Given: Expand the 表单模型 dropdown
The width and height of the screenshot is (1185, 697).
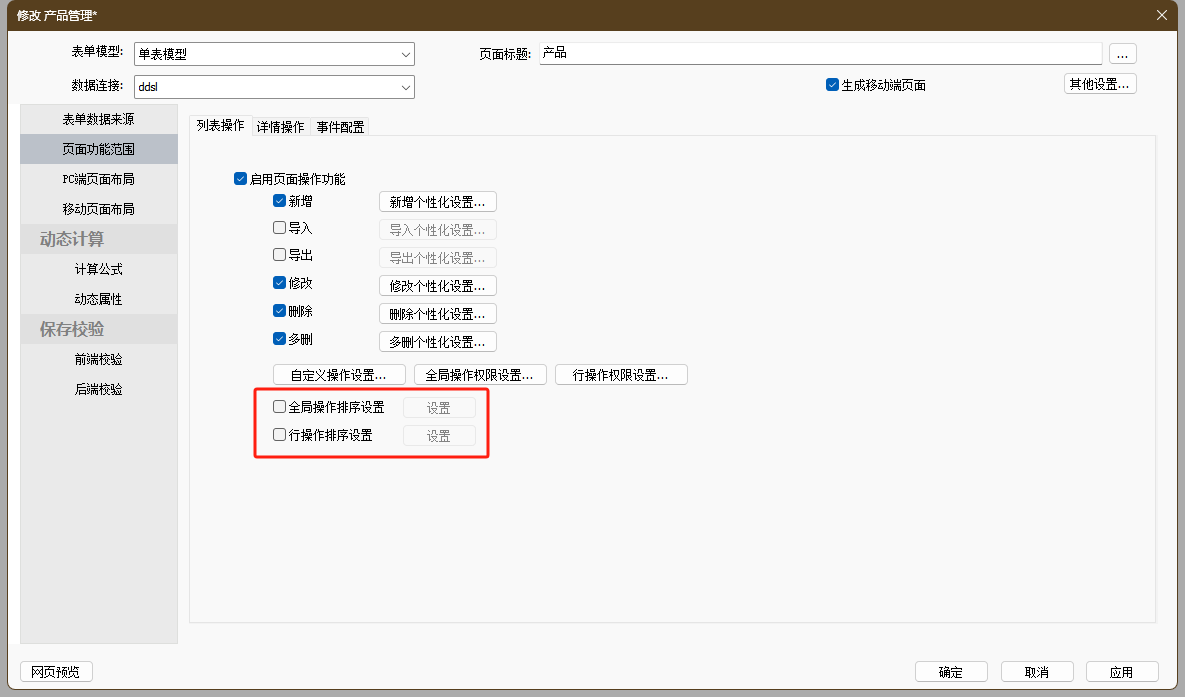Looking at the screenshot, I should pyautogui.click(x=406, y=54).
